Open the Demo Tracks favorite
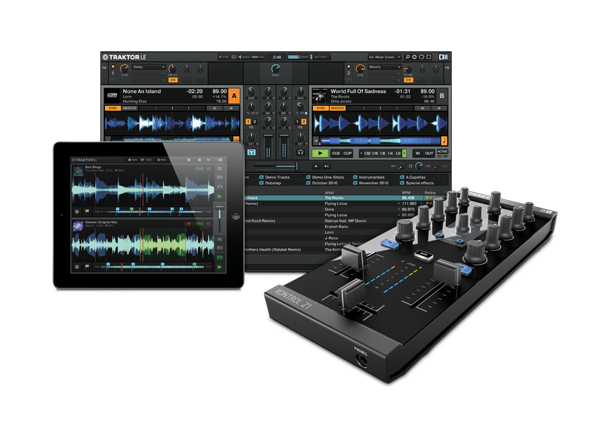This screenshot has width=600, height=424. coord(274,177)
